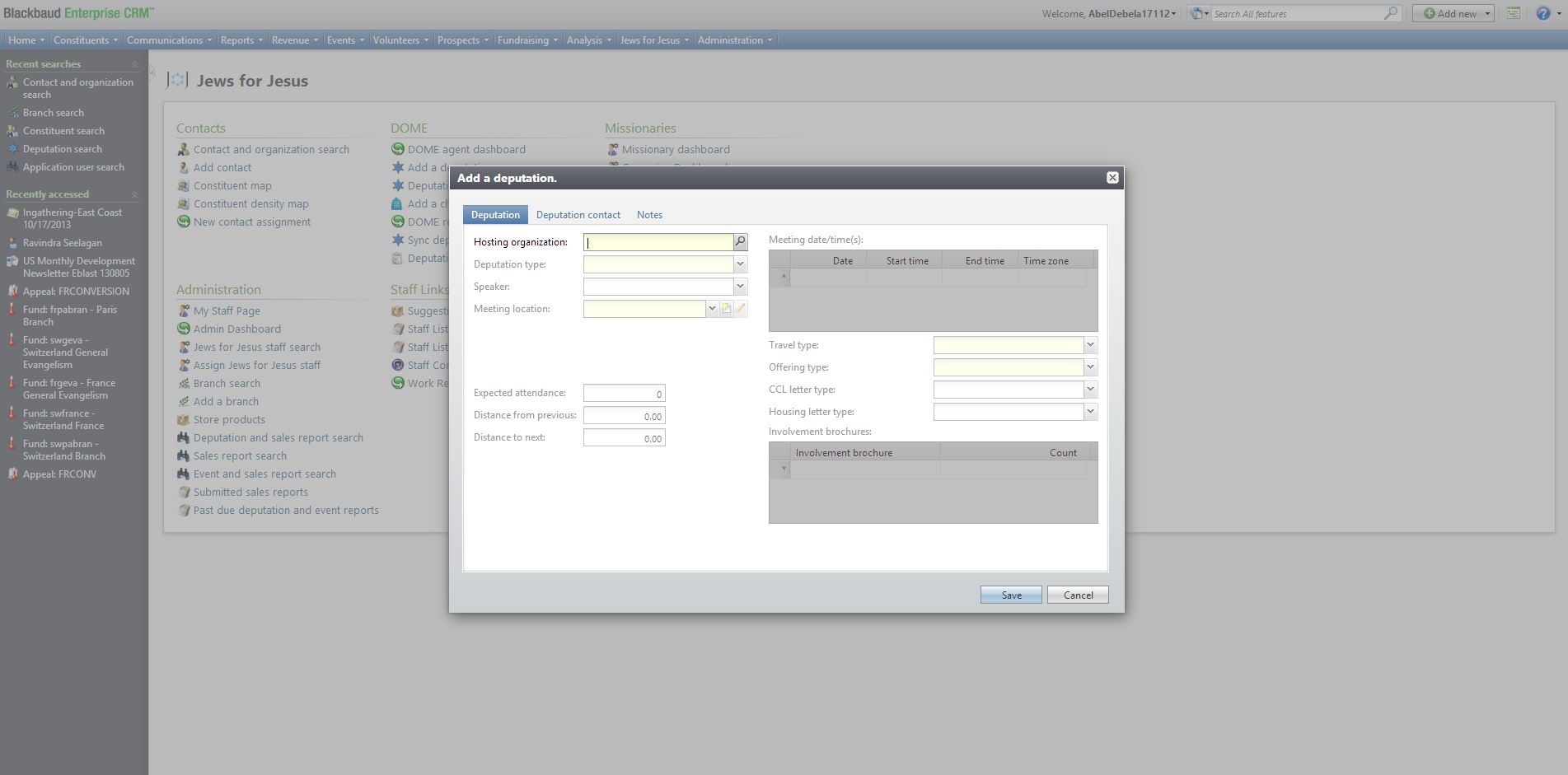Click the search type selector icon
Image resolution: width=1568 pixels, height=775 pixels.
[1198, 13]
